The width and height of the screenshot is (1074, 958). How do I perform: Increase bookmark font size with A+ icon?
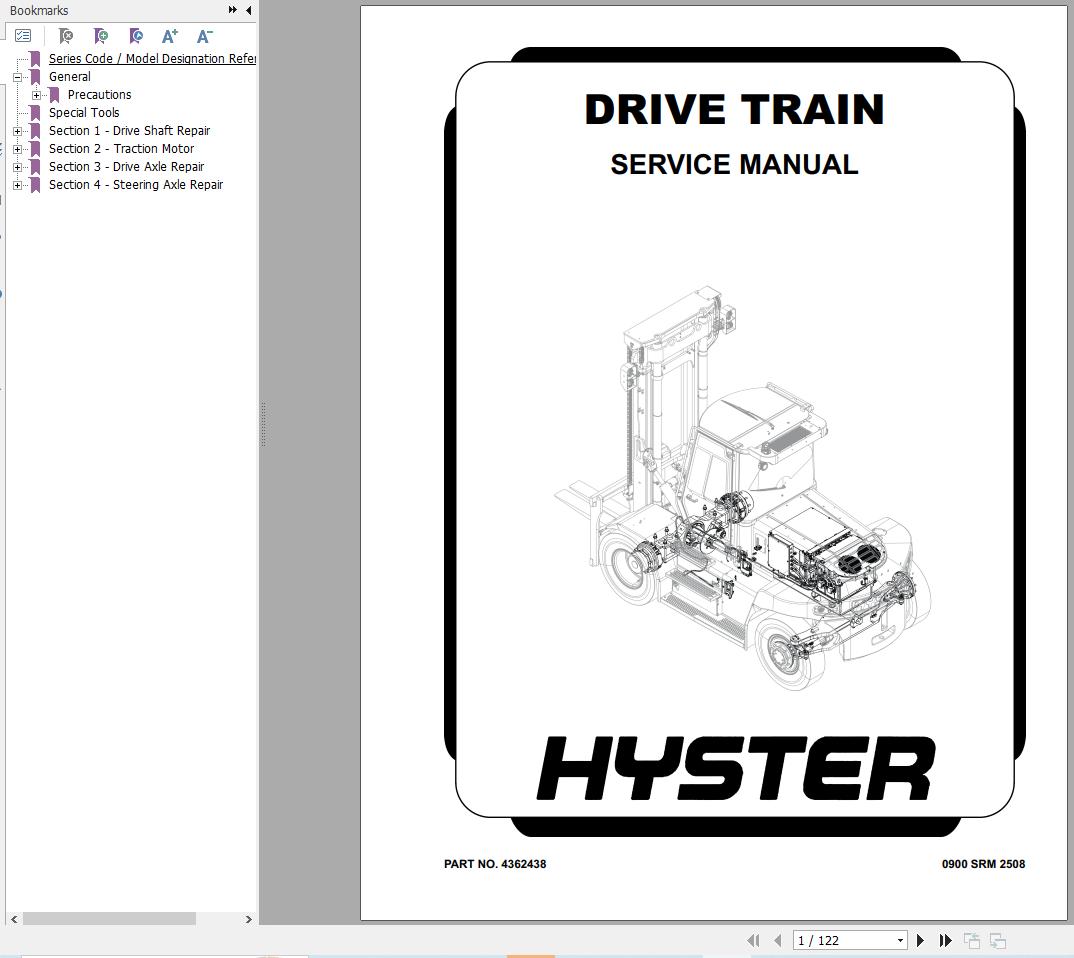click(x=170, y=36)
